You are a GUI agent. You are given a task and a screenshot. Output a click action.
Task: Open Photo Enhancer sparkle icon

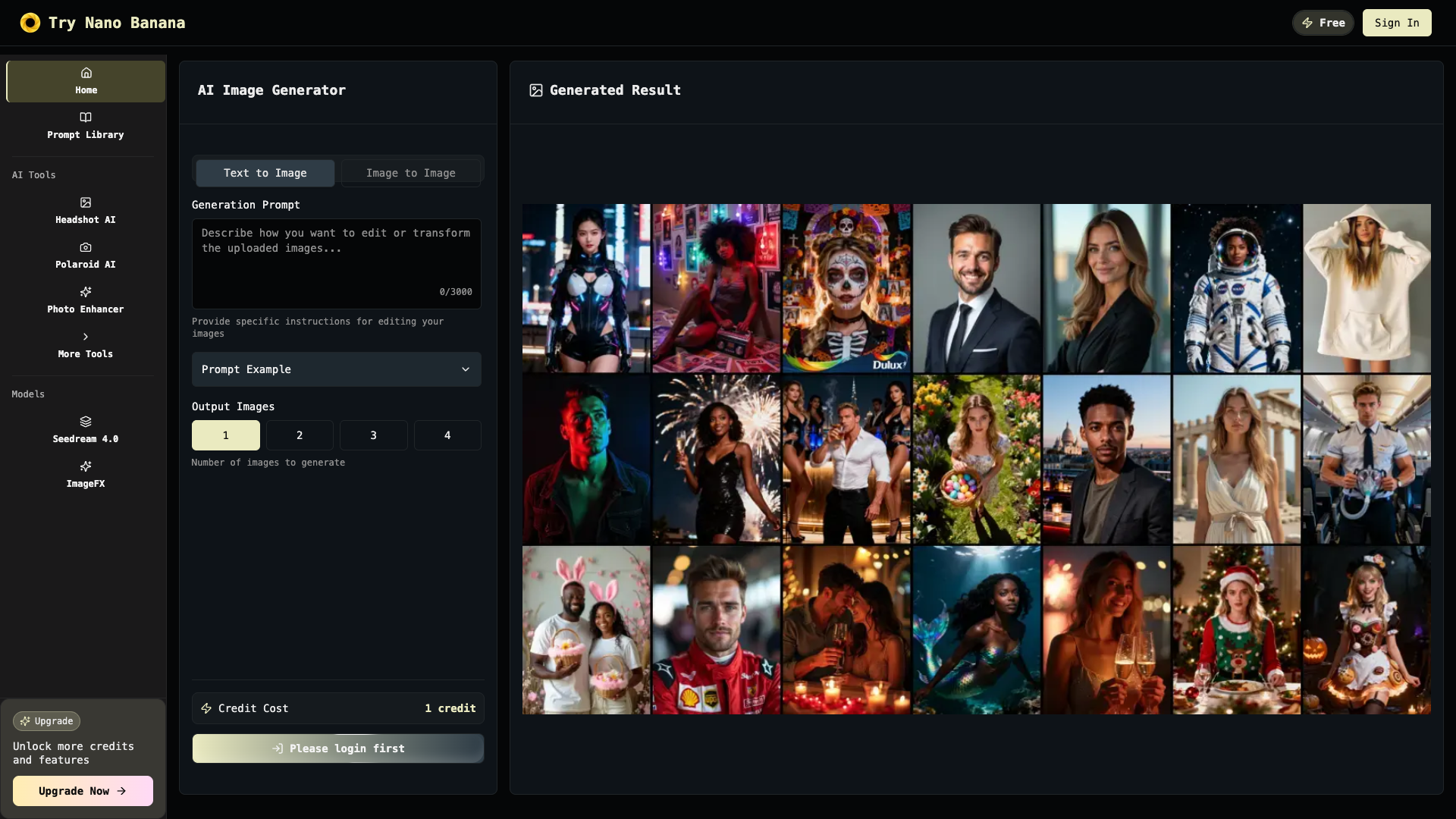click(86, 292)
